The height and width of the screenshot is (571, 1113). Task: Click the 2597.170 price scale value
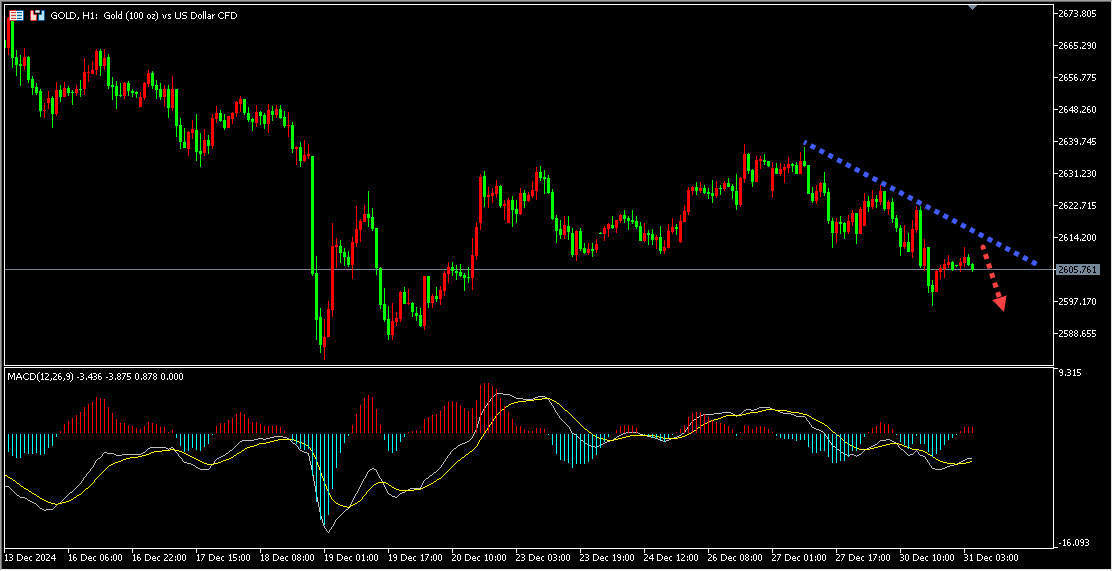(1078, 302)
